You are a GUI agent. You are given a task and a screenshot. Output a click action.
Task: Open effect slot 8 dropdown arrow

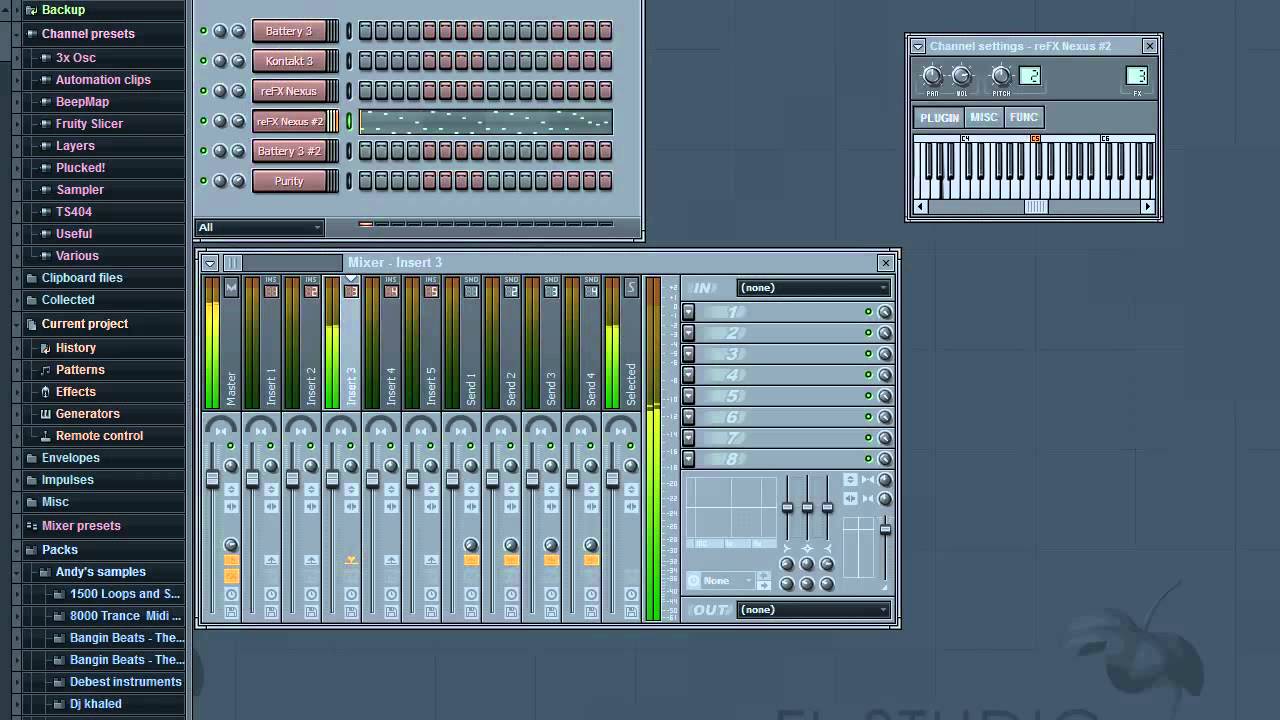pos(688,459)
